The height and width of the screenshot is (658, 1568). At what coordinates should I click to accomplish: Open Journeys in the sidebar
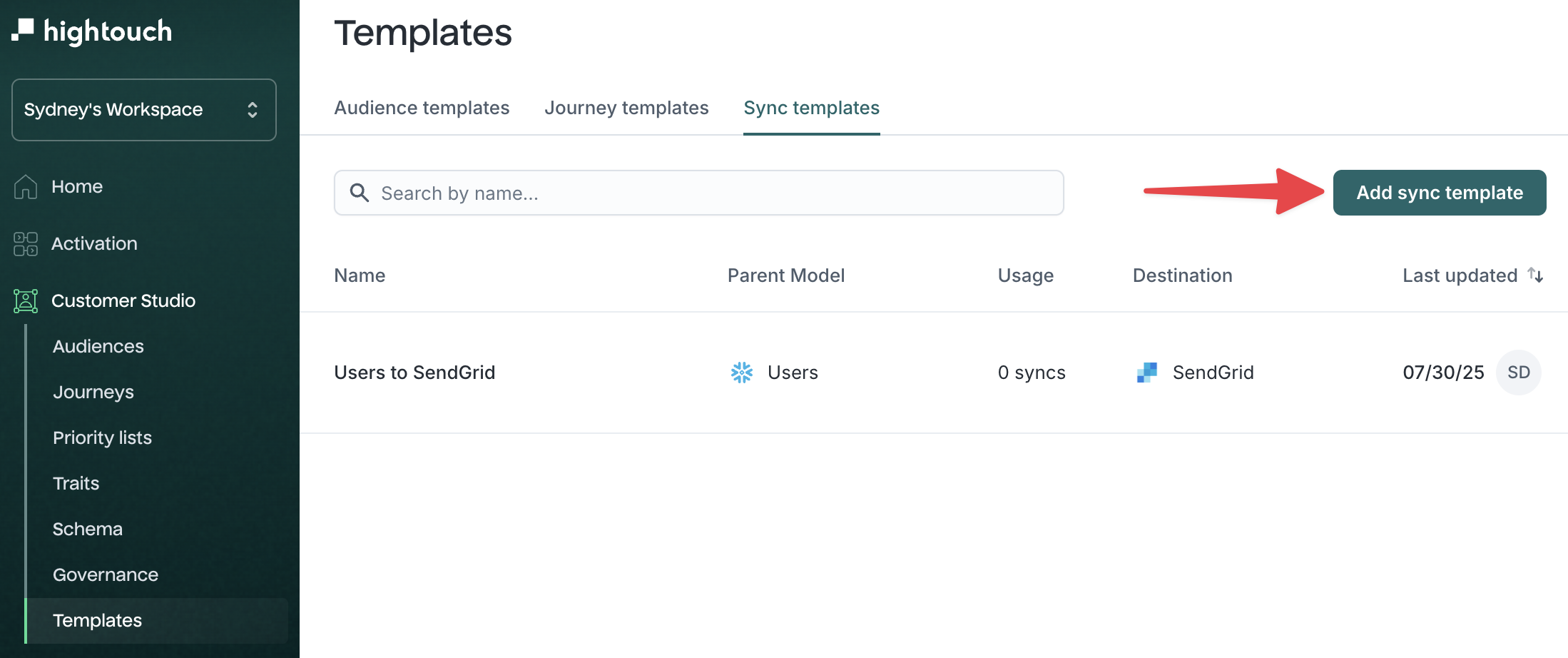[x=93, y=393]
